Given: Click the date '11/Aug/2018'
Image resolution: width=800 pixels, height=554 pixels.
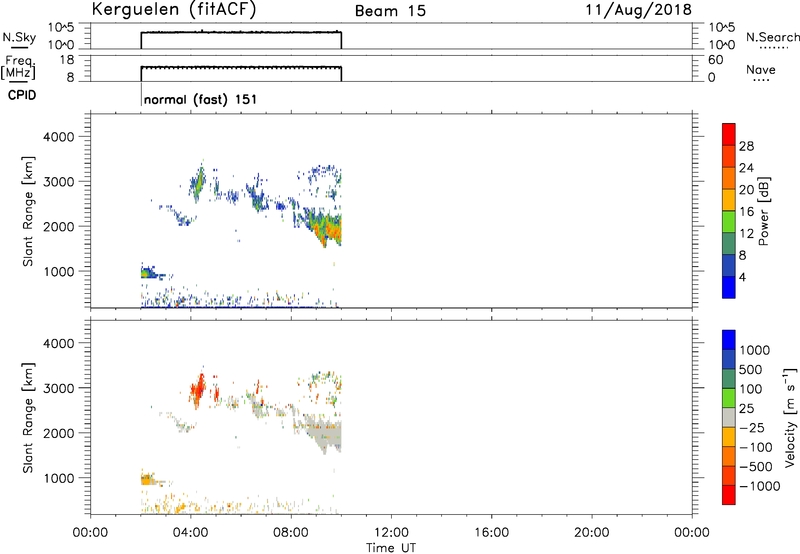Looking at the screenshot, I should tap(638, 10).
